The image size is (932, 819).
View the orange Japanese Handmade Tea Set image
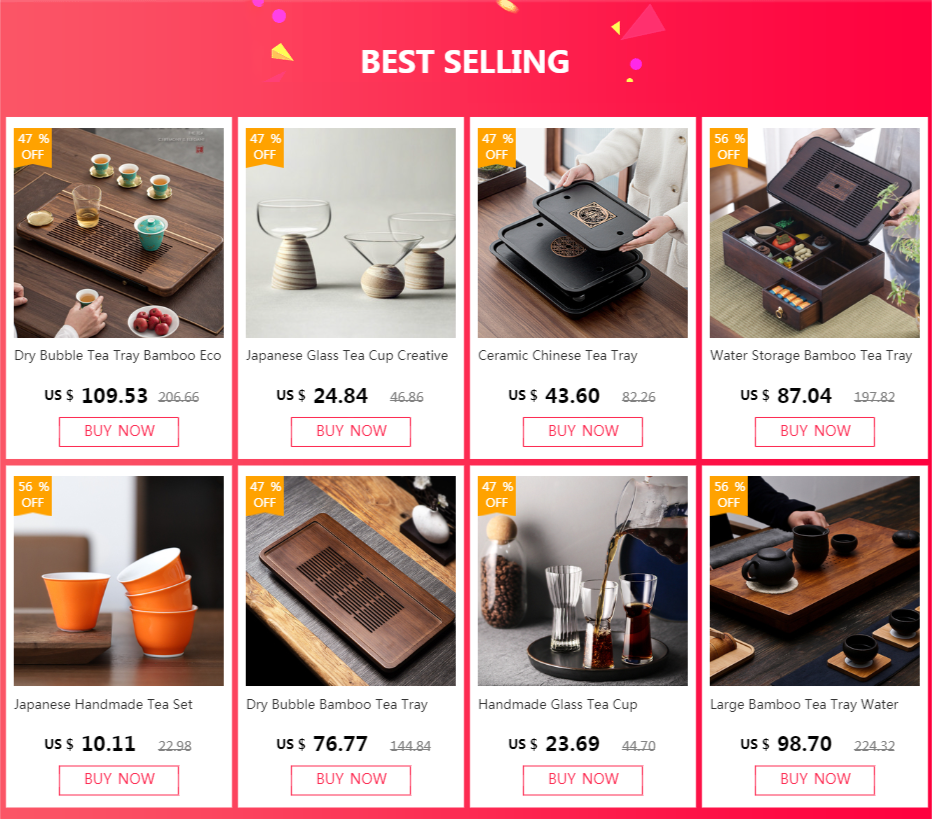[x=119, y=581]
